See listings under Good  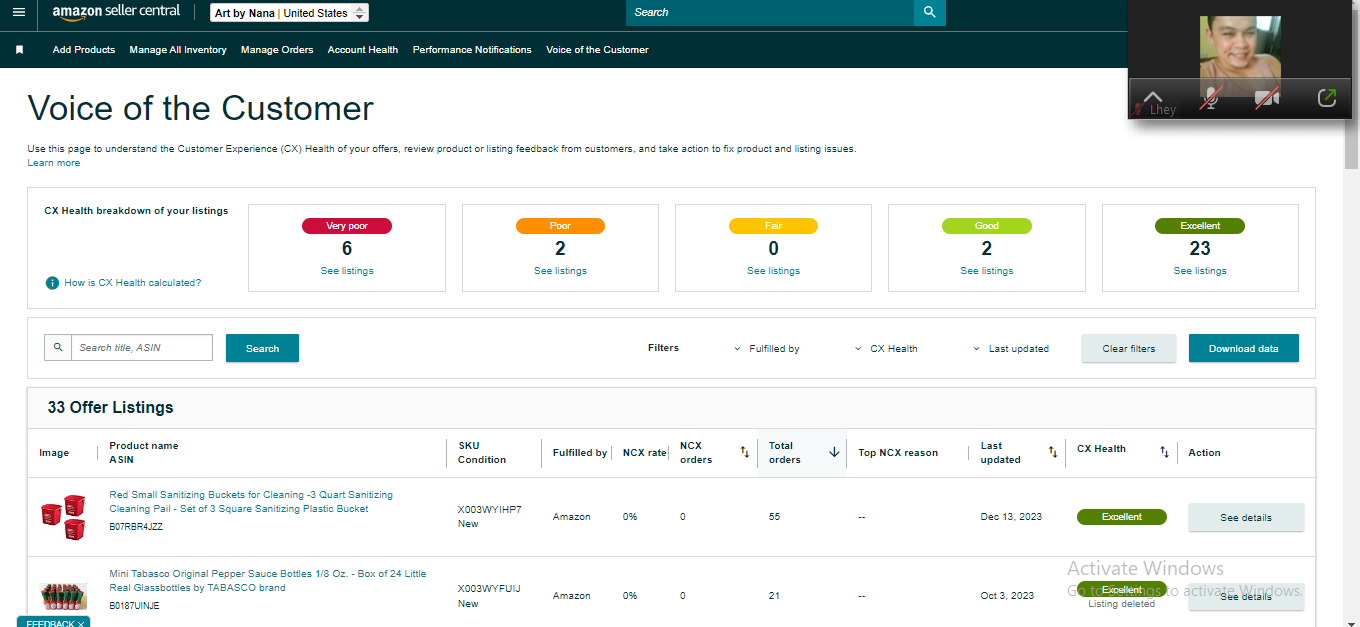click(987, 271)
